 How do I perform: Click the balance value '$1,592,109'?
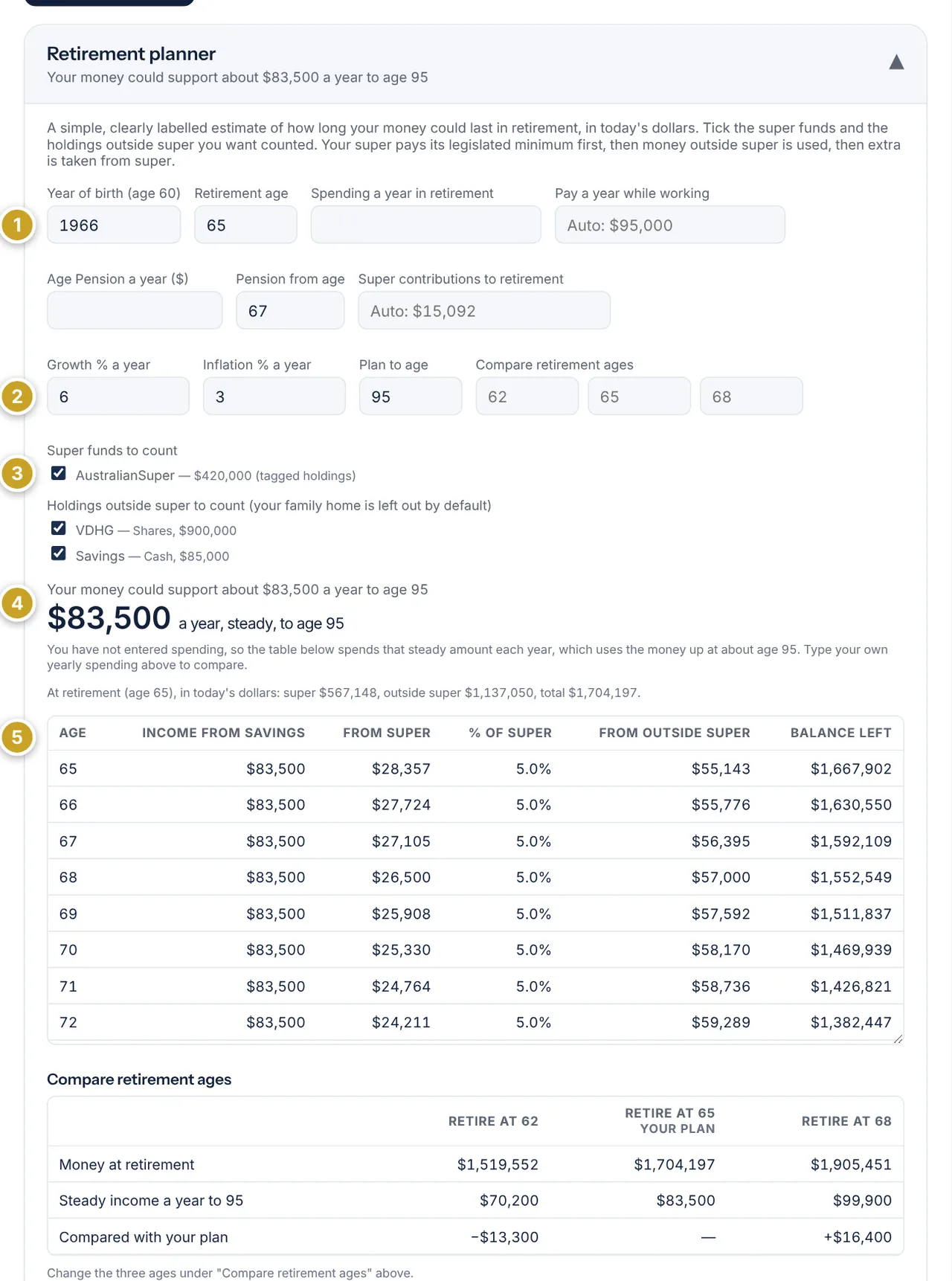click(x=851, y=841)
